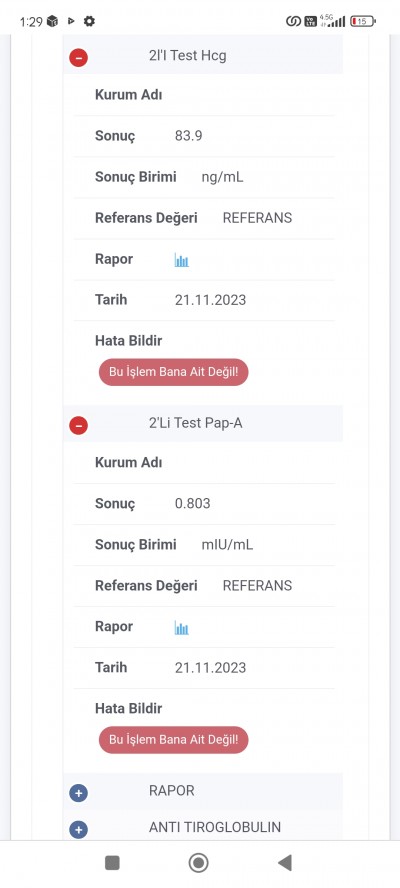Select the 2l'I Test Hcg header title
Screen dimensions: 400x888
pos(186,56)
